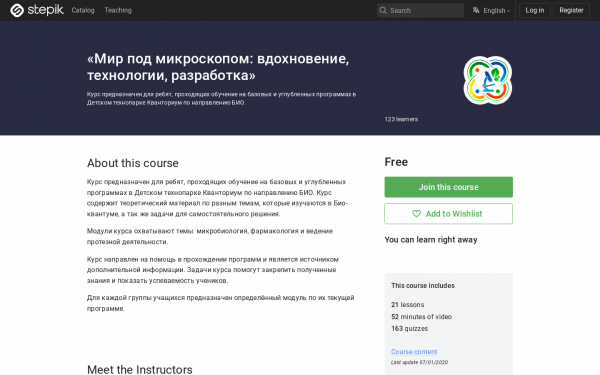Open the Teaching menu item
Viewport: 600px width, 375px height.
coord(118,10)
